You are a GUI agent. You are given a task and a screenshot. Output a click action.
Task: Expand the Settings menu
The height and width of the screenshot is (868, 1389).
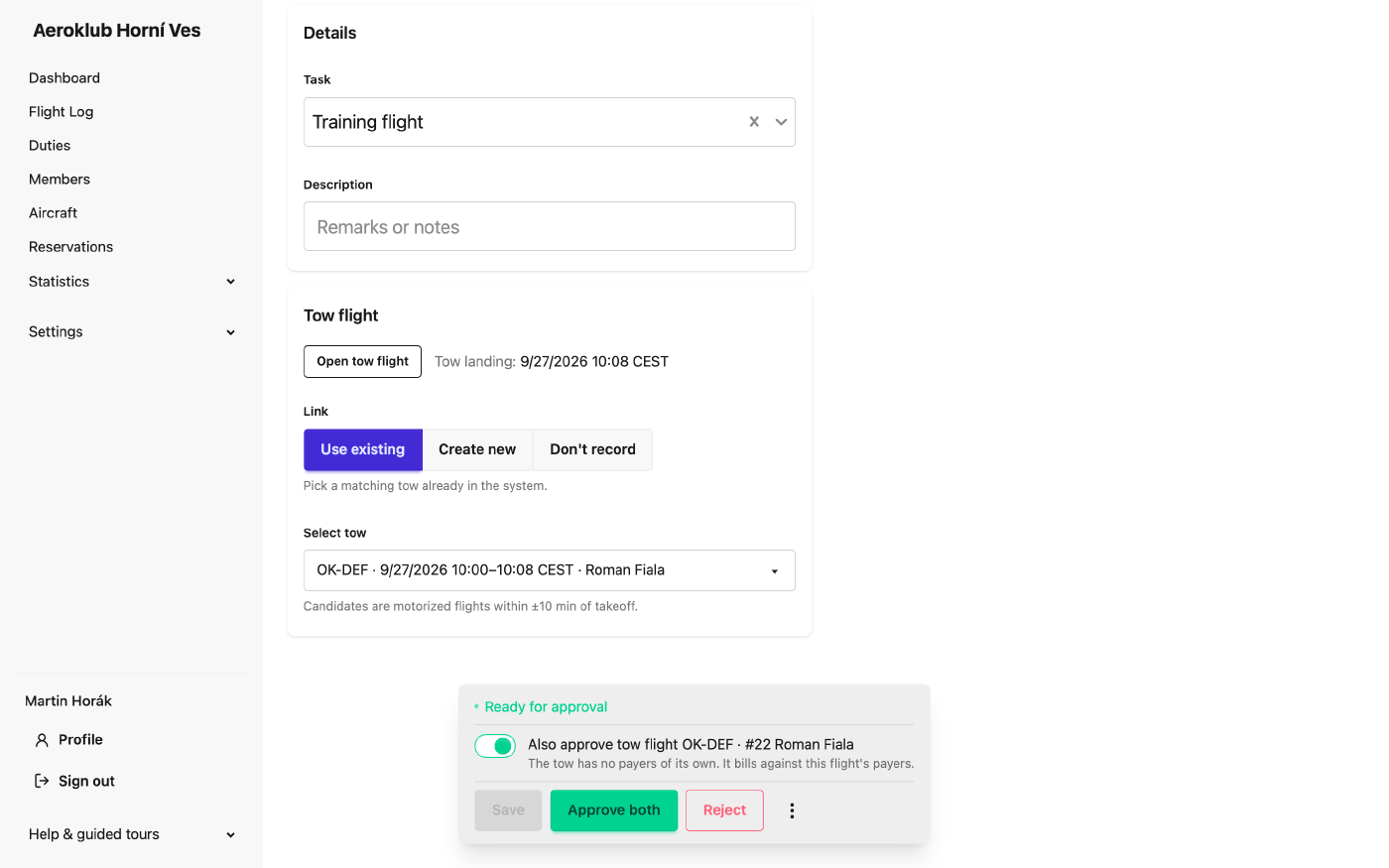132,332
